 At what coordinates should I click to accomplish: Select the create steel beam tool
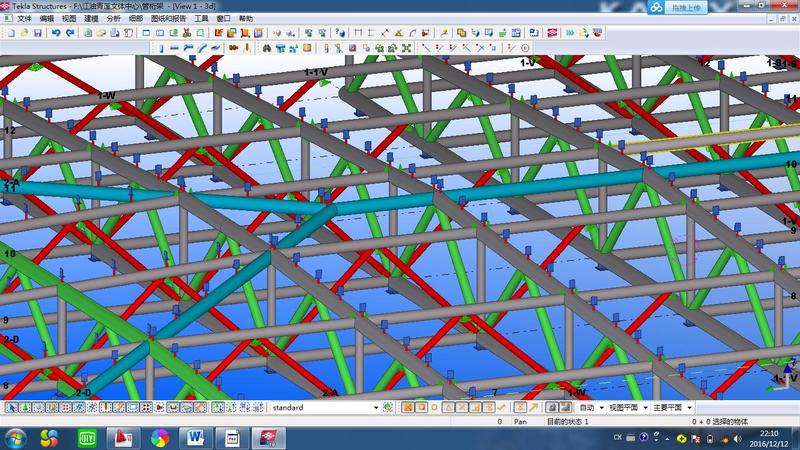(175, 47)
